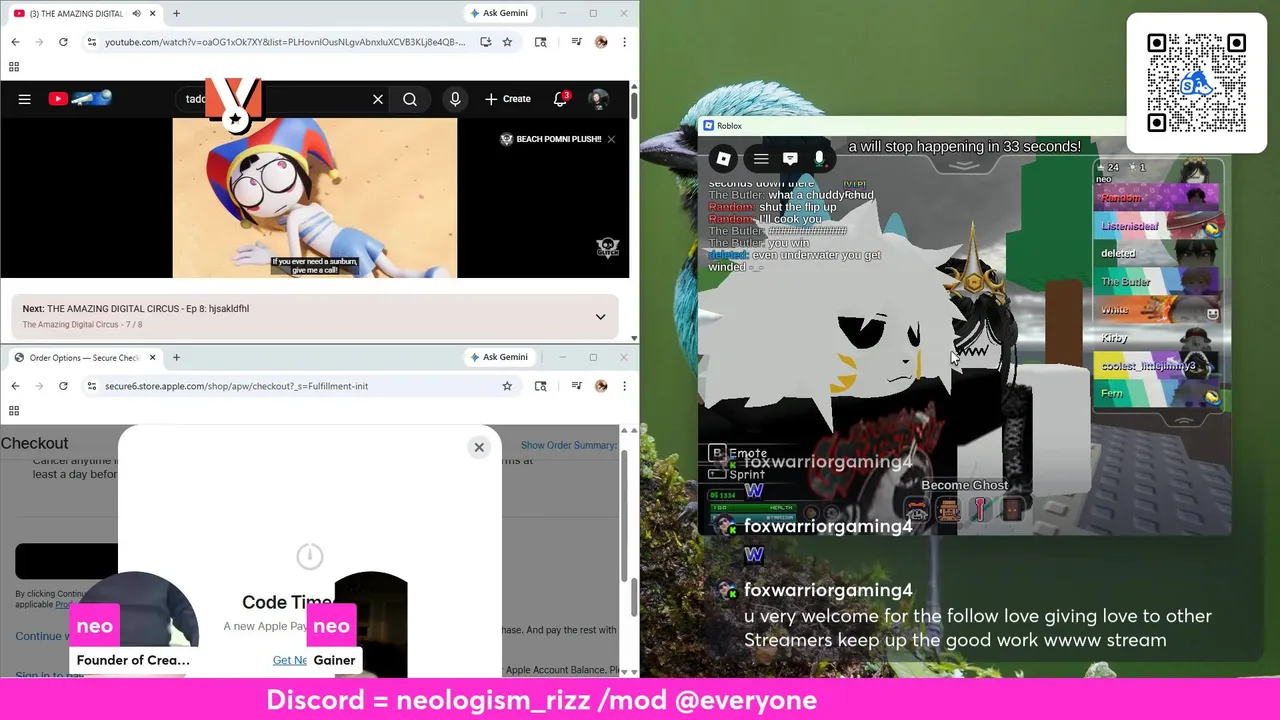Collapse the Roblox player list chevron
The image size is (1280, 720).
click(x=1183, y=420)
